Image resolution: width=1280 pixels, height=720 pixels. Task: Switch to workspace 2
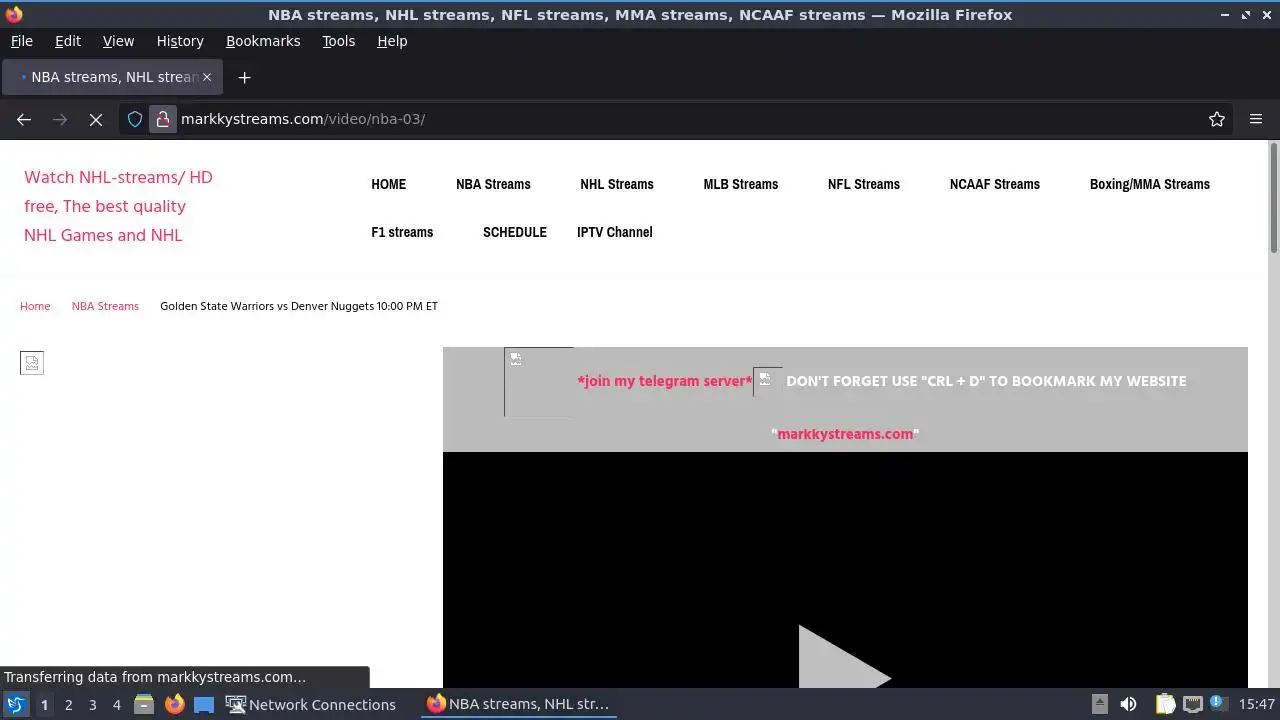point(68,704)
